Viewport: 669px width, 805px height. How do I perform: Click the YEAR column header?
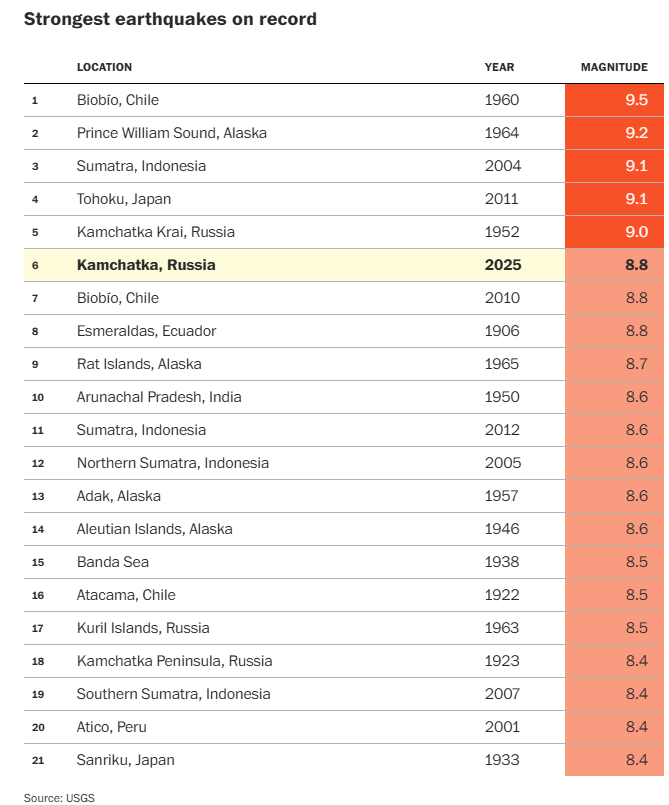pyautogui.click(x=499, y=67)
